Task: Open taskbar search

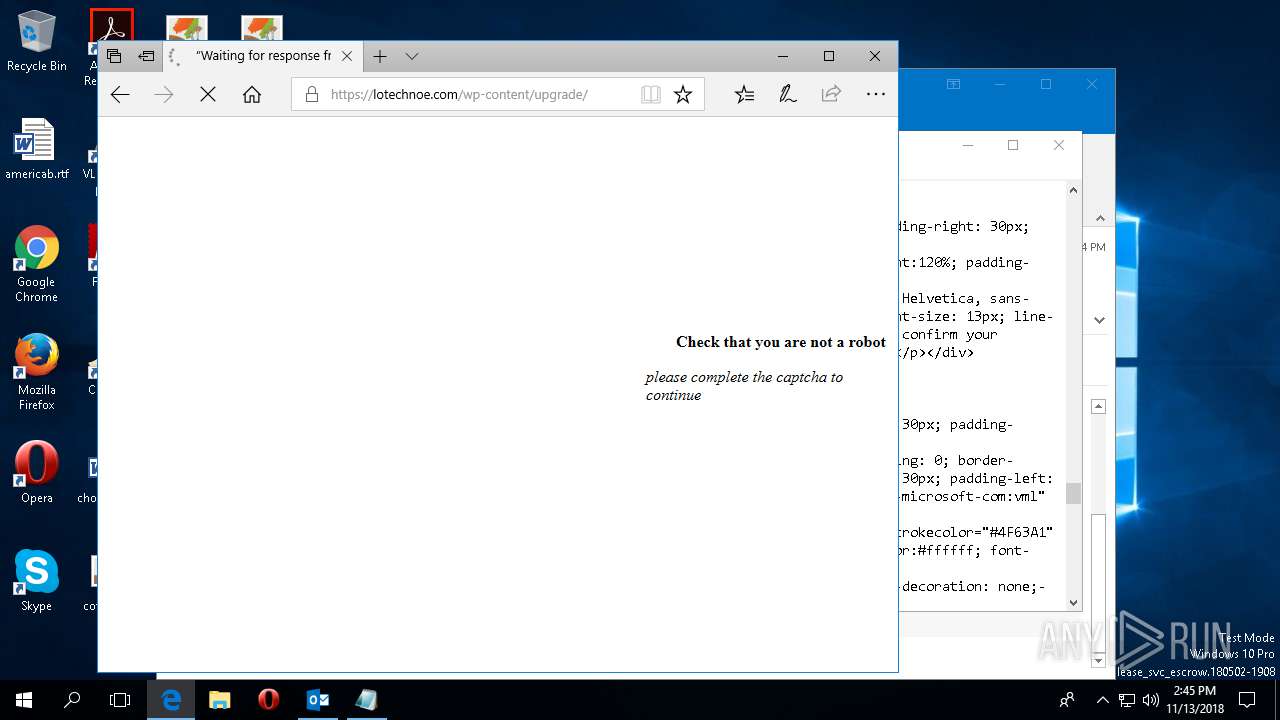Action: 72,700
